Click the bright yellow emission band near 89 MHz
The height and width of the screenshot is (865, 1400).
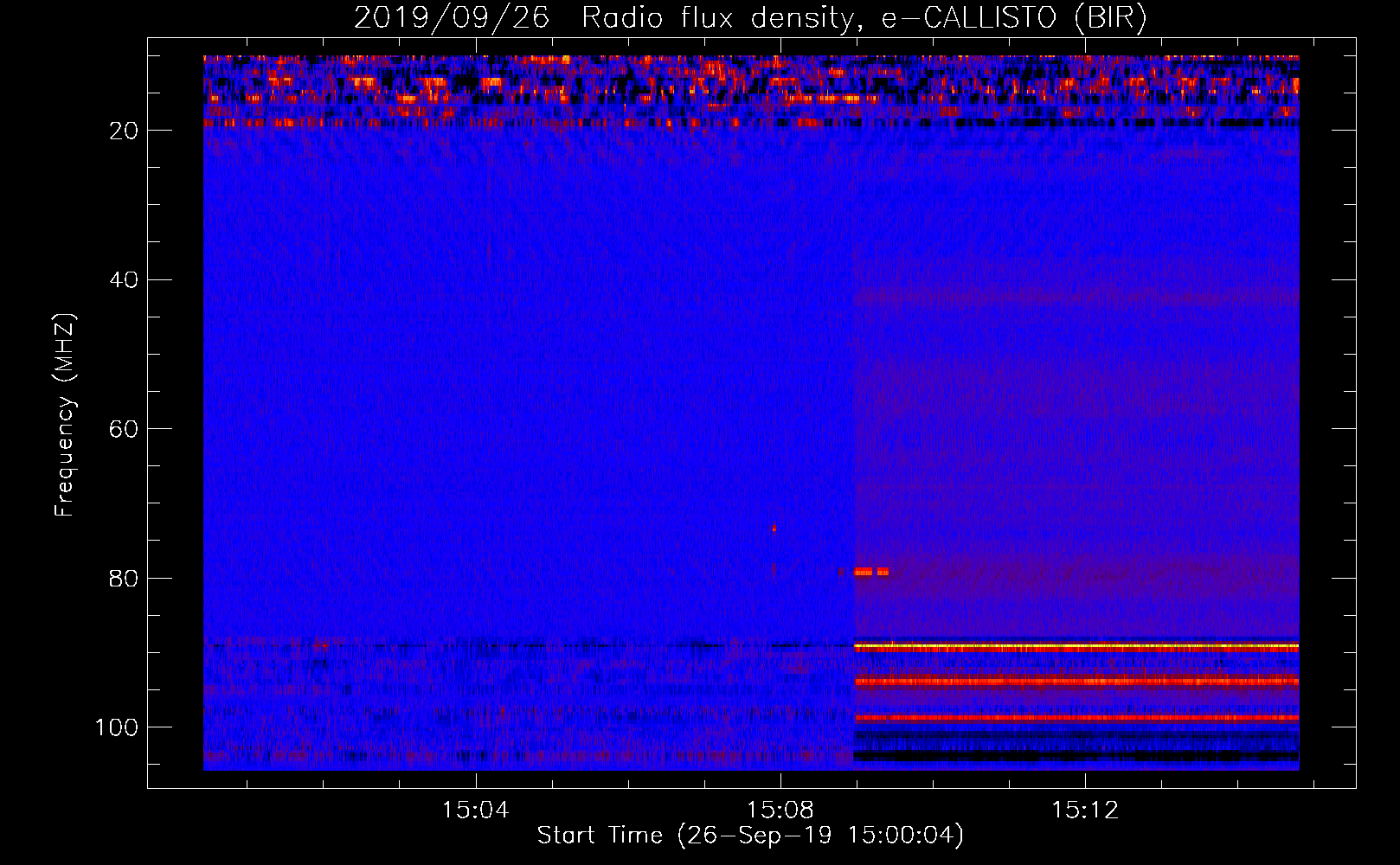click(1076, 646)
